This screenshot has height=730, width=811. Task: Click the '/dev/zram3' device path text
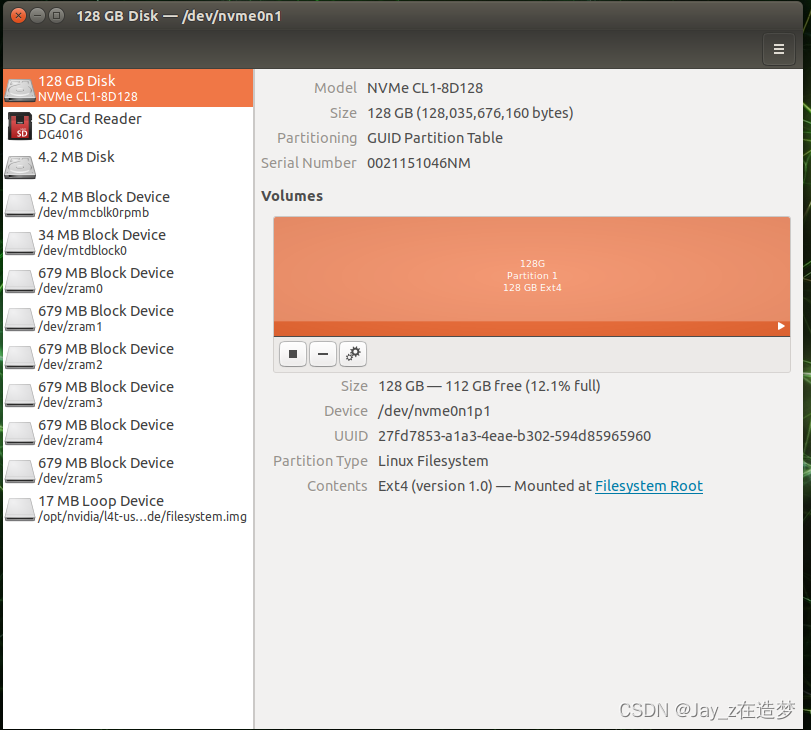click(x=70, y=403)
